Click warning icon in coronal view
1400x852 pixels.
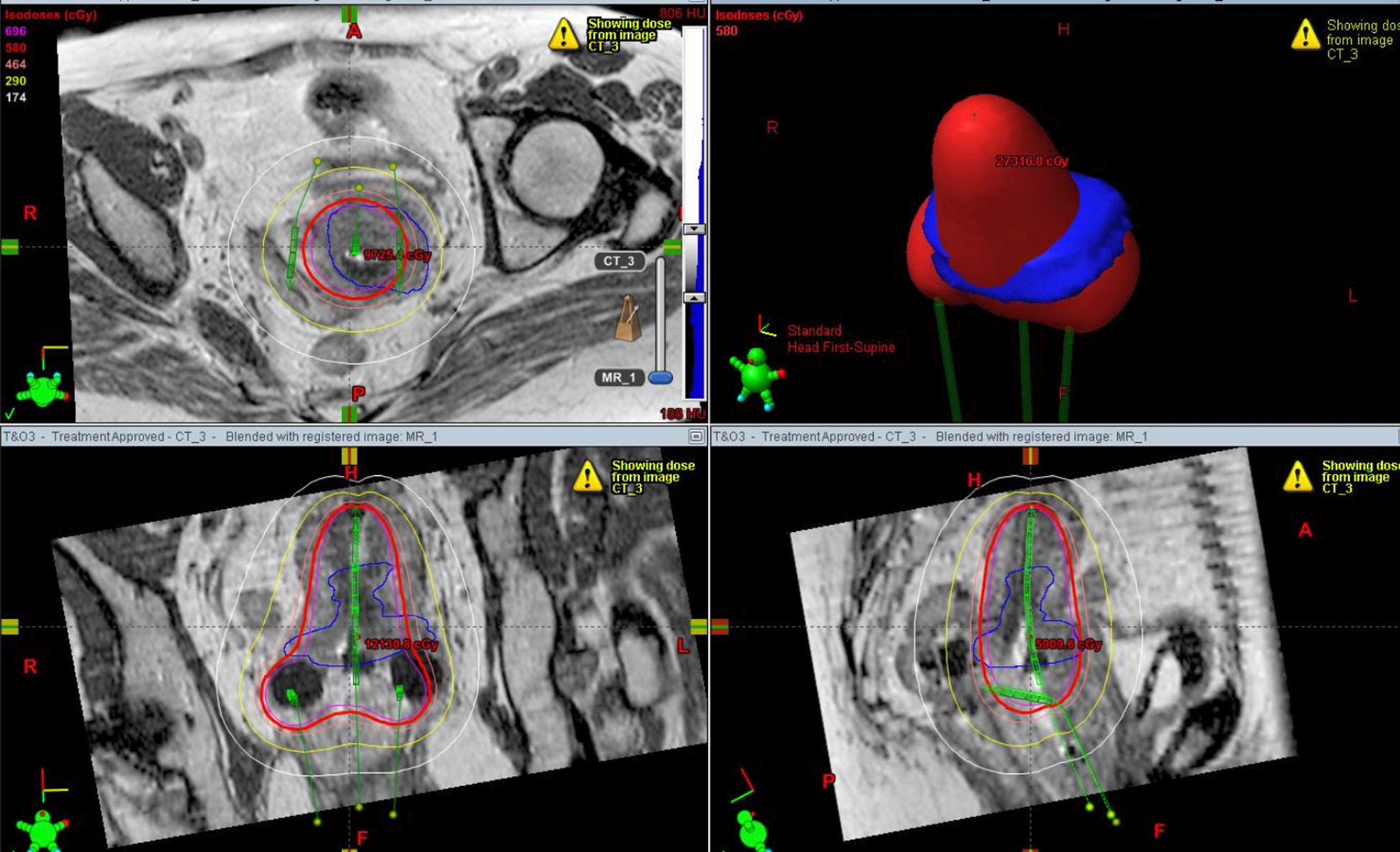click(x=587, y=476)
